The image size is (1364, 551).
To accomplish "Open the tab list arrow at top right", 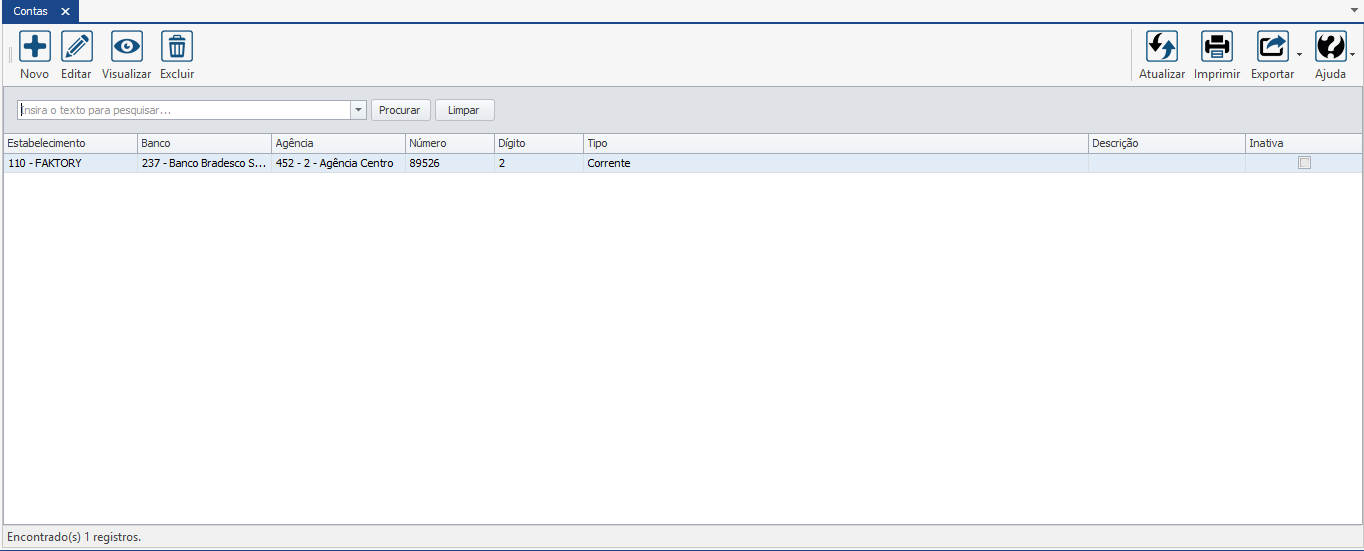I will click(x=1354, y=10).
